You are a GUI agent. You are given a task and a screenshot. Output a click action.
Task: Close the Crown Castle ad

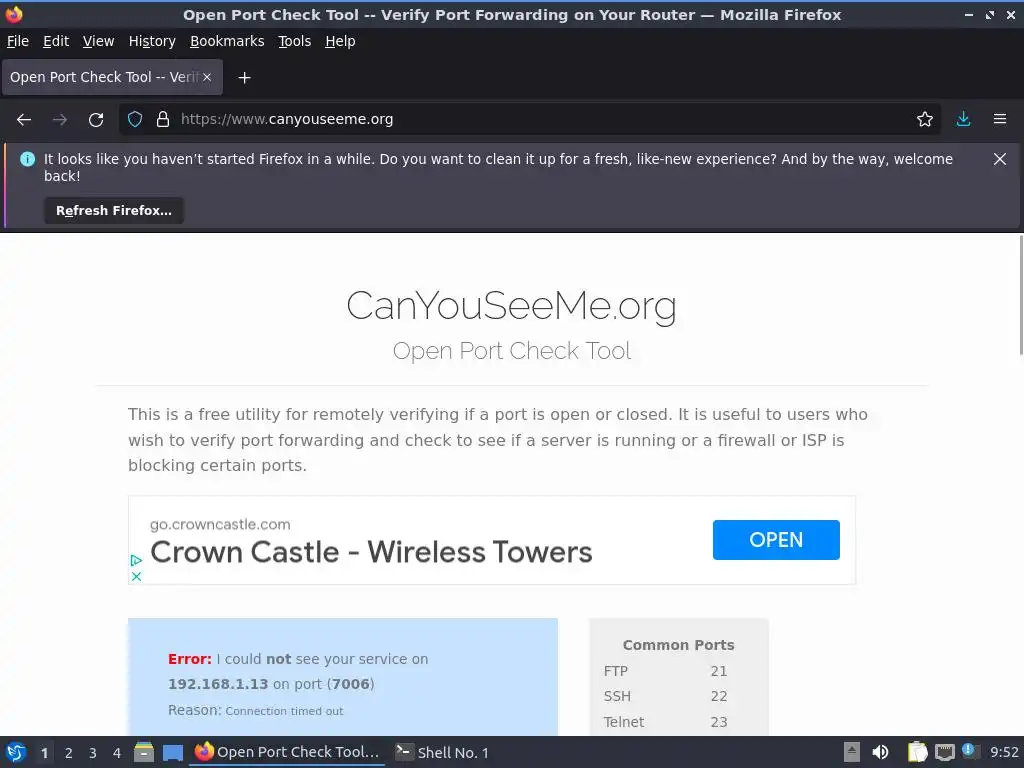click(136, 576)
